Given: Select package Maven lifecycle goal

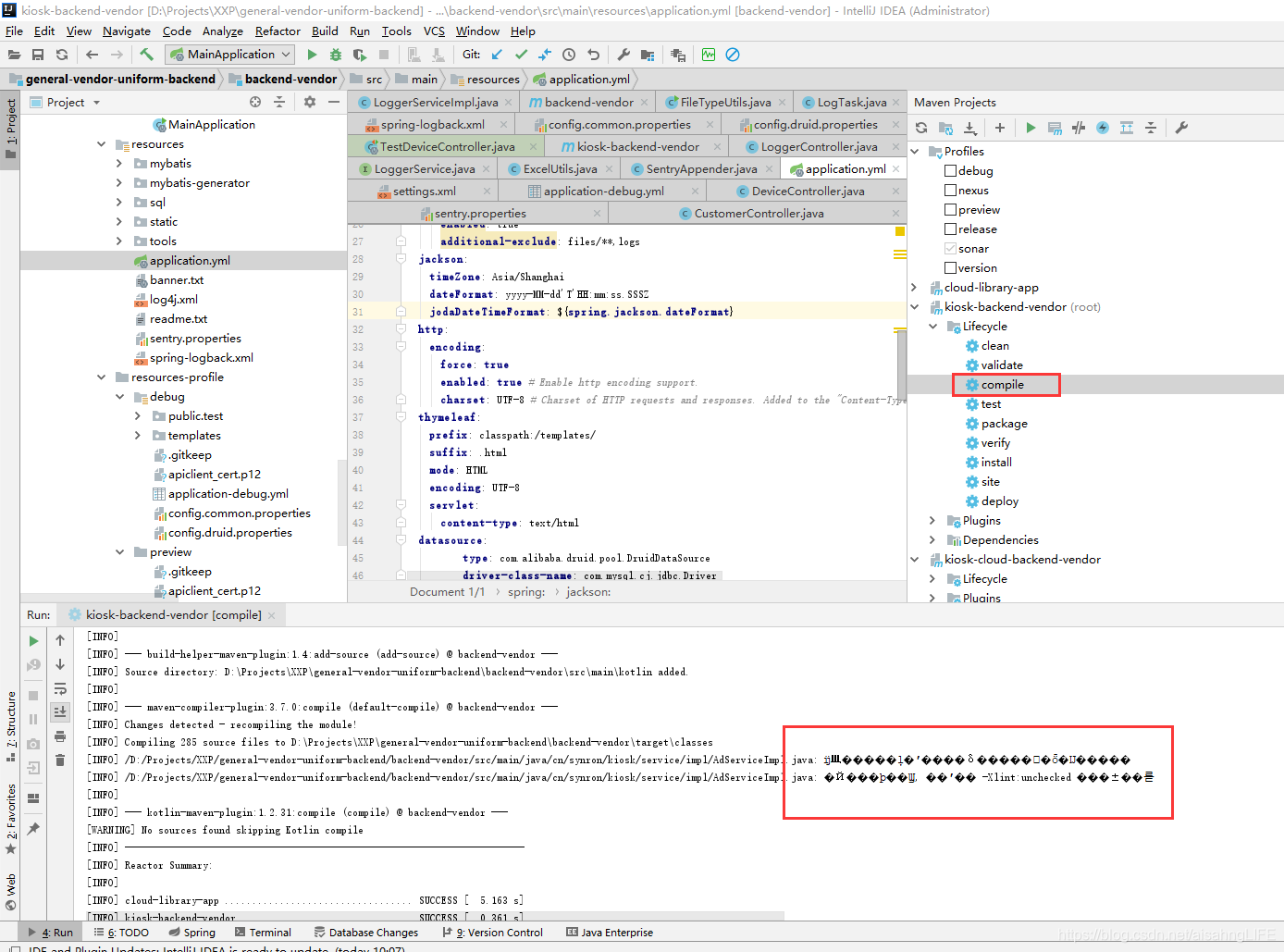Looking at the screenshot, I should (x=1004, y=423).
